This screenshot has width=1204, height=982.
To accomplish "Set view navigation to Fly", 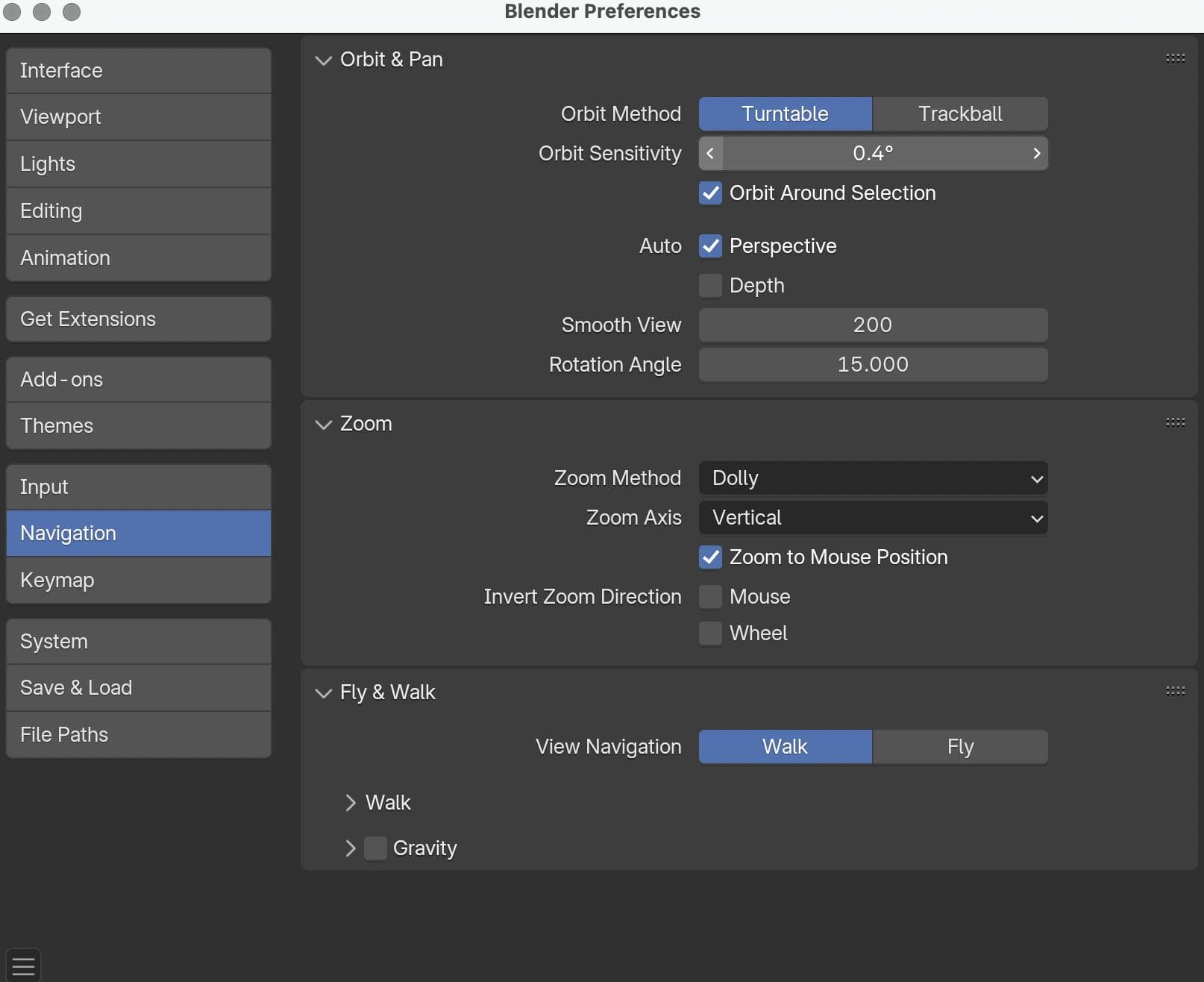I will (960, 747).
